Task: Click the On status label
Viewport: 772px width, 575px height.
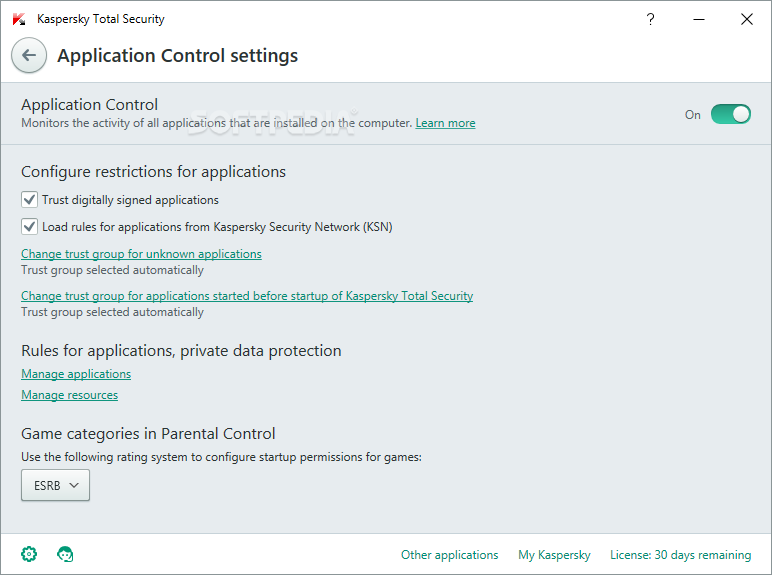Action: [693, 115]
